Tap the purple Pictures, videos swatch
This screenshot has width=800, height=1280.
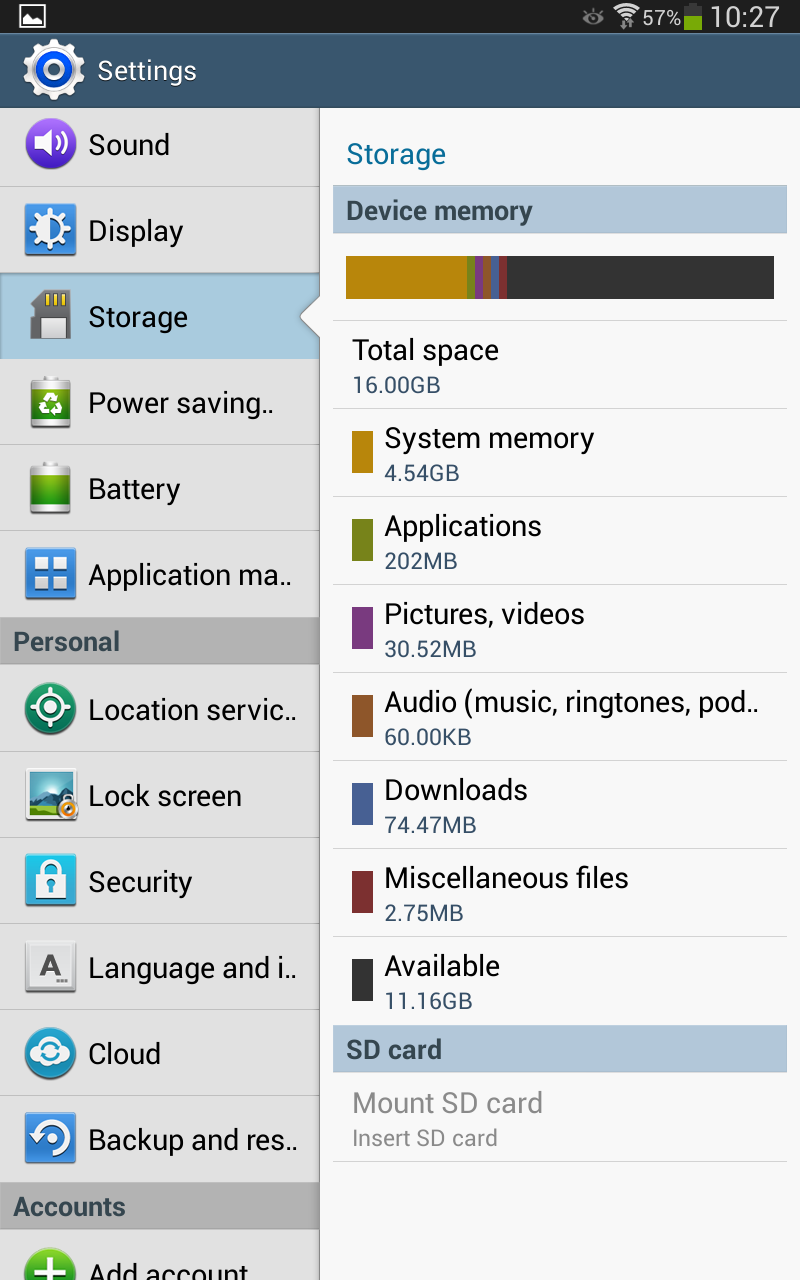coord(362,629)
